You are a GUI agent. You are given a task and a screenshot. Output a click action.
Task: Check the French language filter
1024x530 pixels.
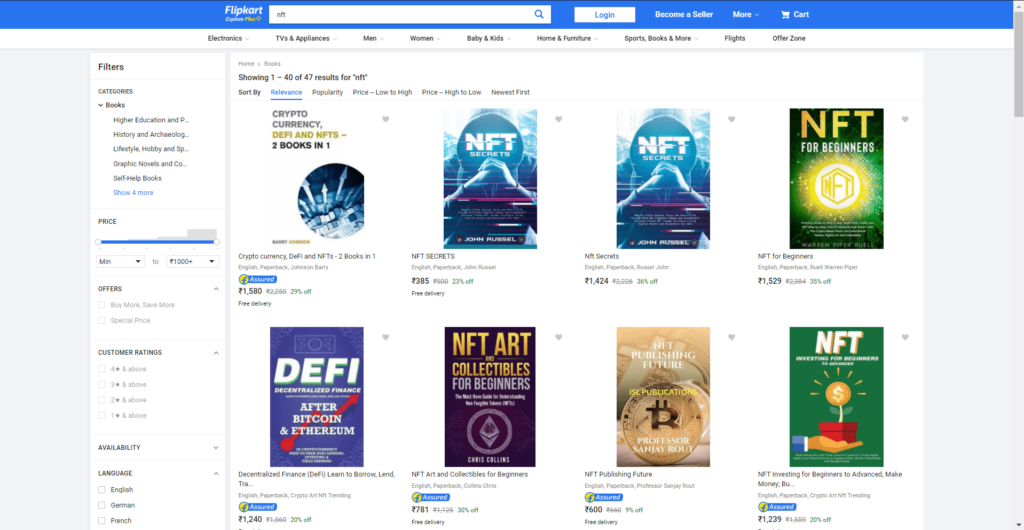102,521
